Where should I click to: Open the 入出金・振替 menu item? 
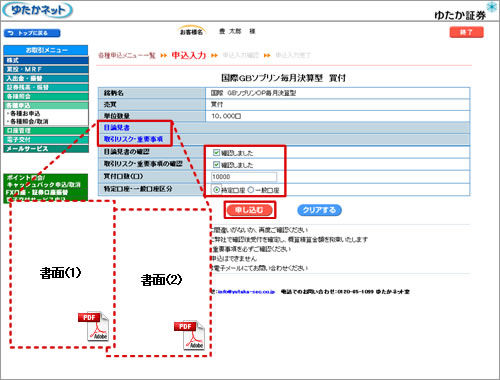click(46, 78)
